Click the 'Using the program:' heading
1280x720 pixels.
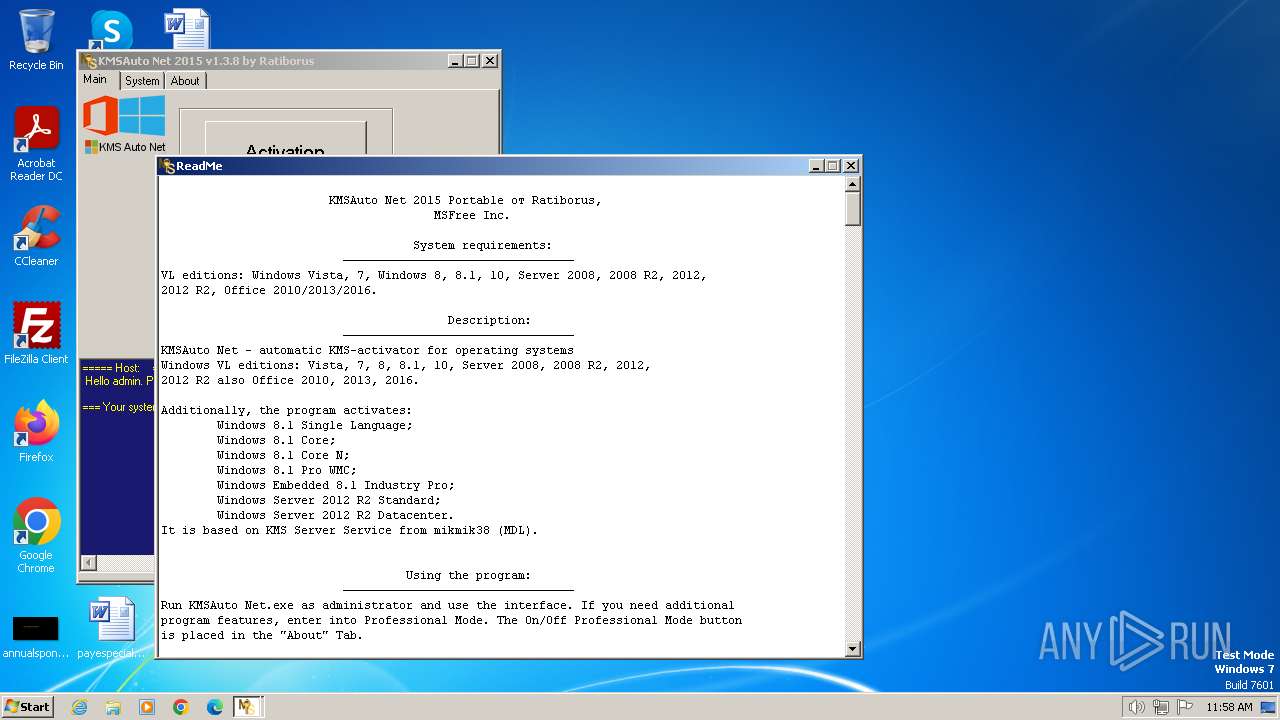point(468,575)
